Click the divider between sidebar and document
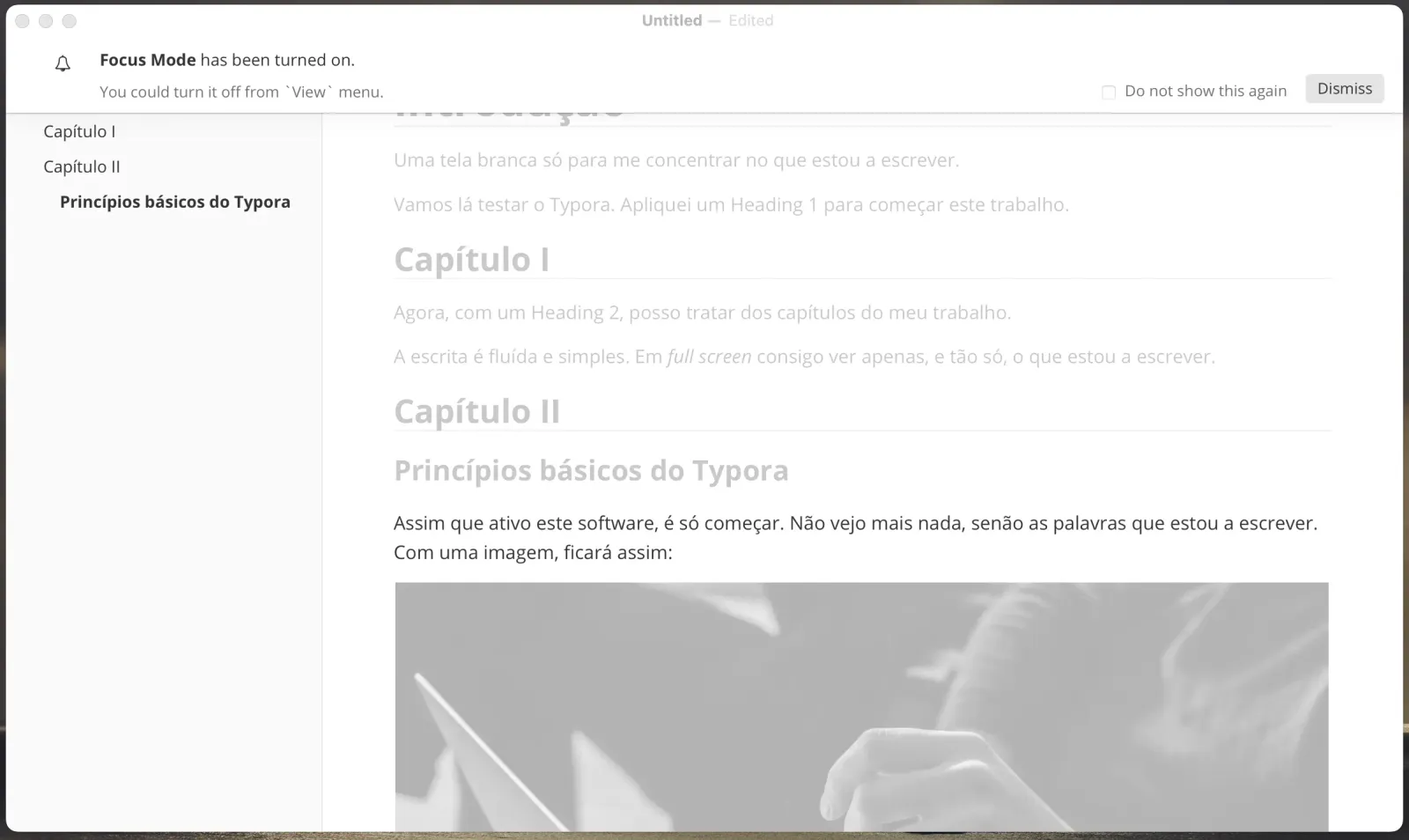 click(322, 440)
